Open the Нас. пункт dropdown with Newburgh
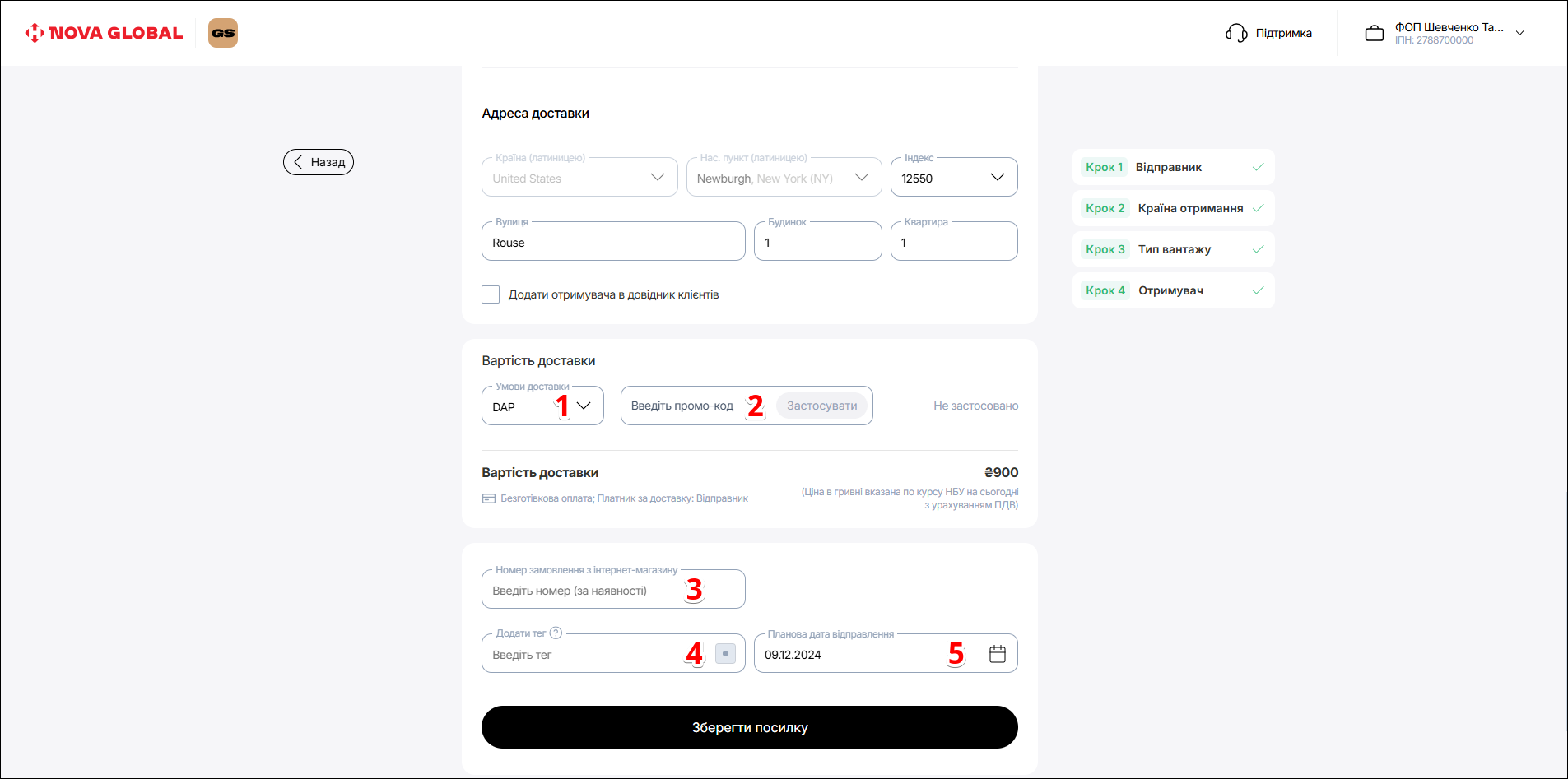 coord(783,178)
